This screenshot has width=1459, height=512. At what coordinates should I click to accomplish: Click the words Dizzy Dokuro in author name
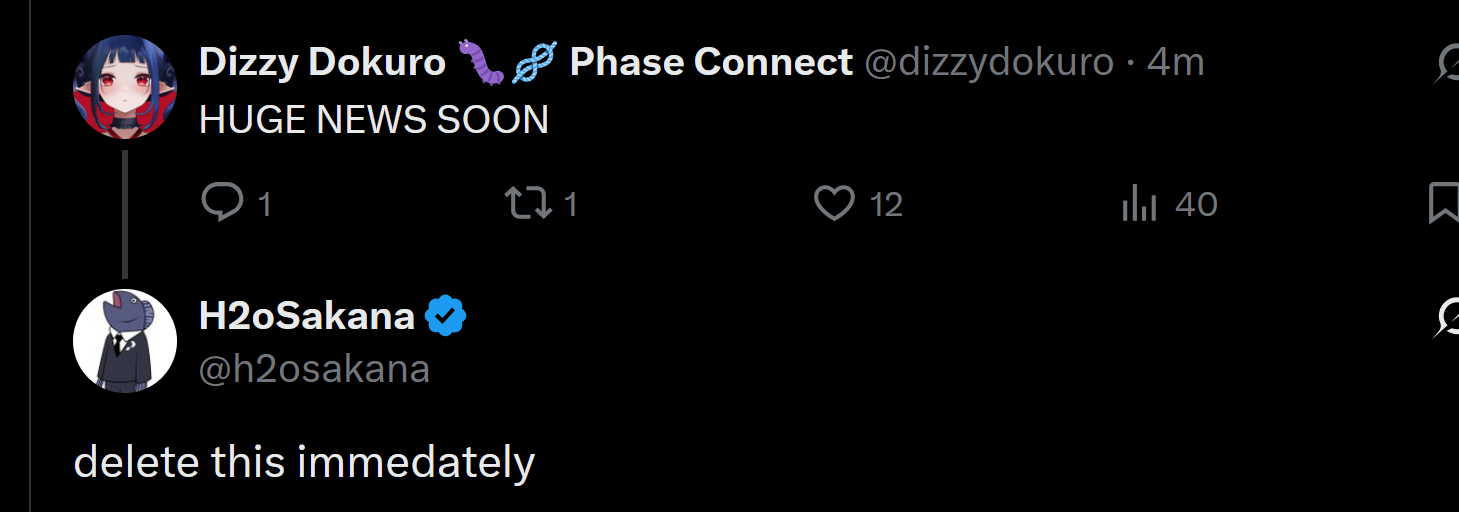(322, 63)
